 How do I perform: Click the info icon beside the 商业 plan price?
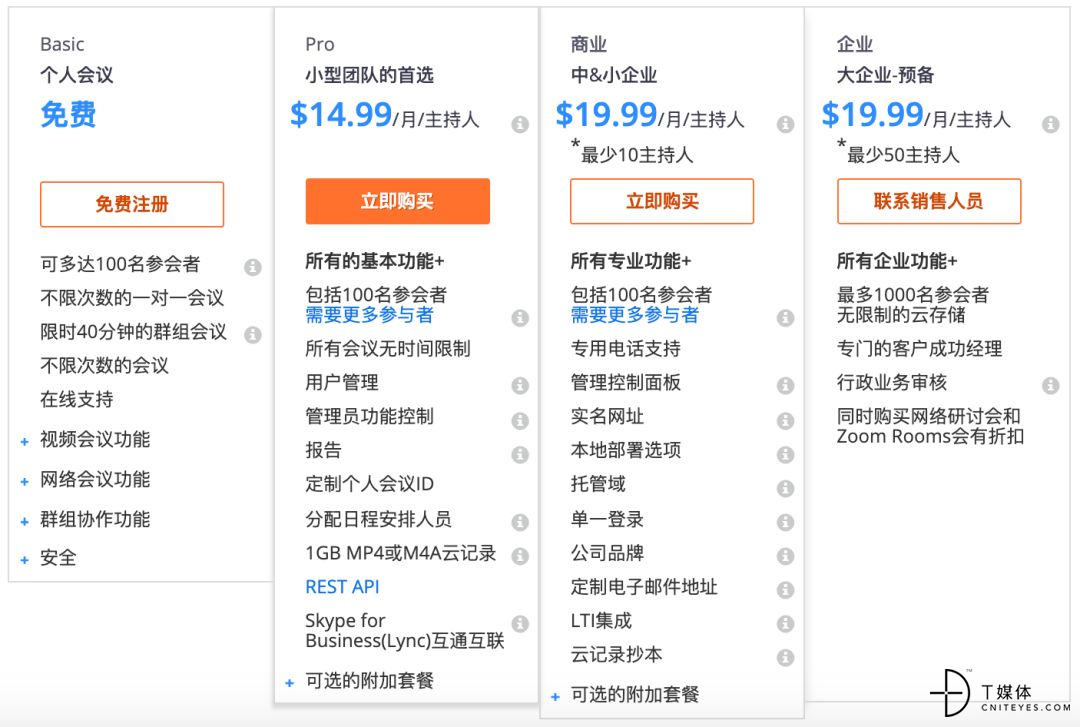[x=785, y=124]
